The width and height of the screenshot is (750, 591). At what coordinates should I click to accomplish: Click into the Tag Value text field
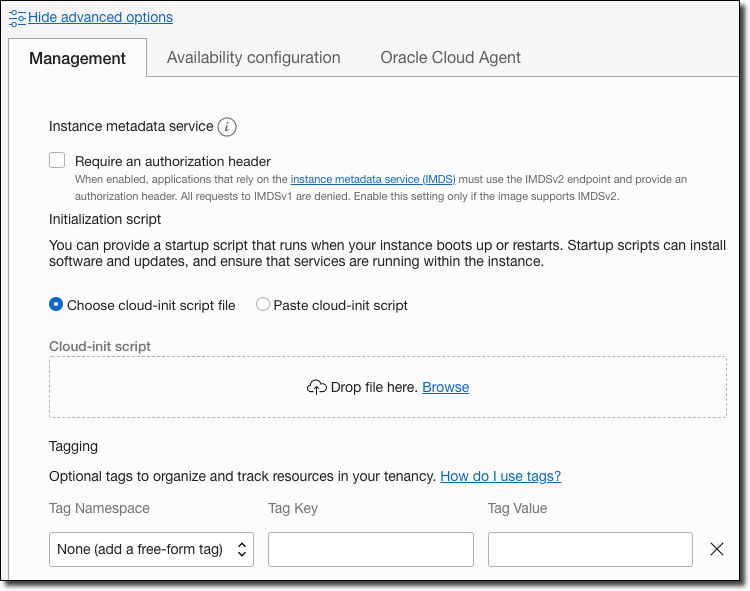click(590, 549)
